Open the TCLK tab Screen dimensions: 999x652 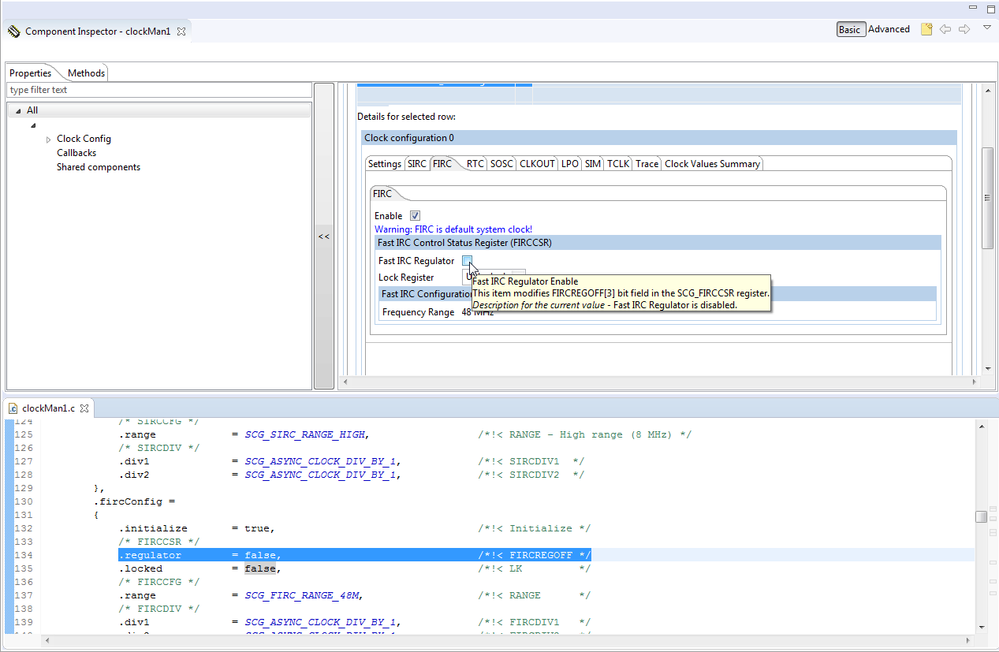click(x=618, y=164)
